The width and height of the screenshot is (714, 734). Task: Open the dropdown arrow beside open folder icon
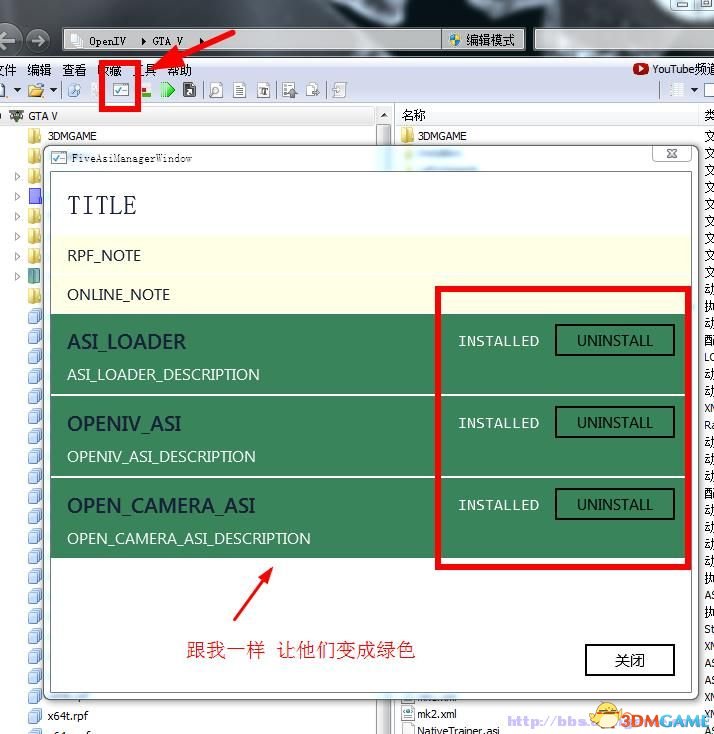coord(53,89)
